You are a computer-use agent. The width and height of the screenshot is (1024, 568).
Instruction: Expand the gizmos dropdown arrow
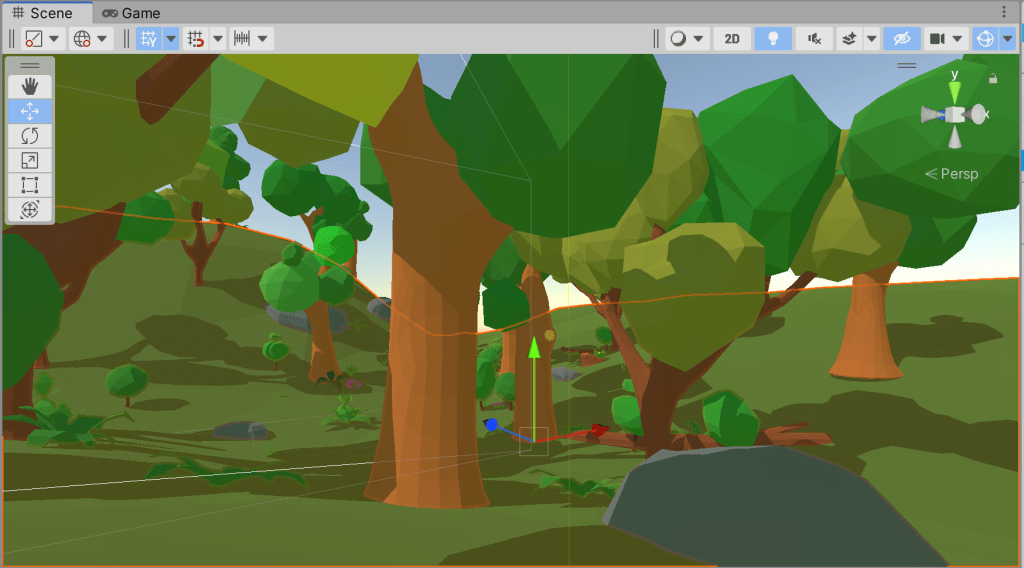tap(1007, 39)
